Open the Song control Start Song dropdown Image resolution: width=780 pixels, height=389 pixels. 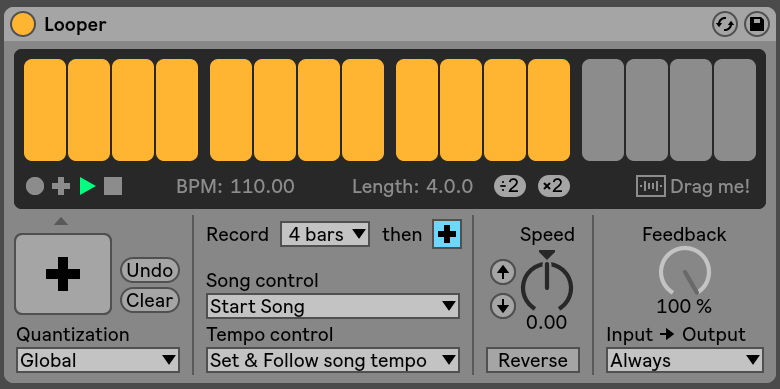pos(332,306)
